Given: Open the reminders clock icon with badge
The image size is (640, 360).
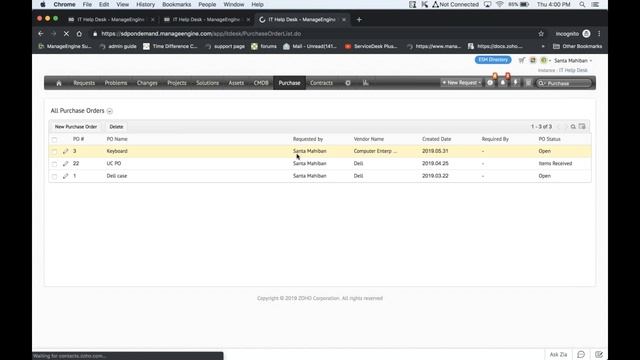Looking at the screenshot, I should [490, 83].
